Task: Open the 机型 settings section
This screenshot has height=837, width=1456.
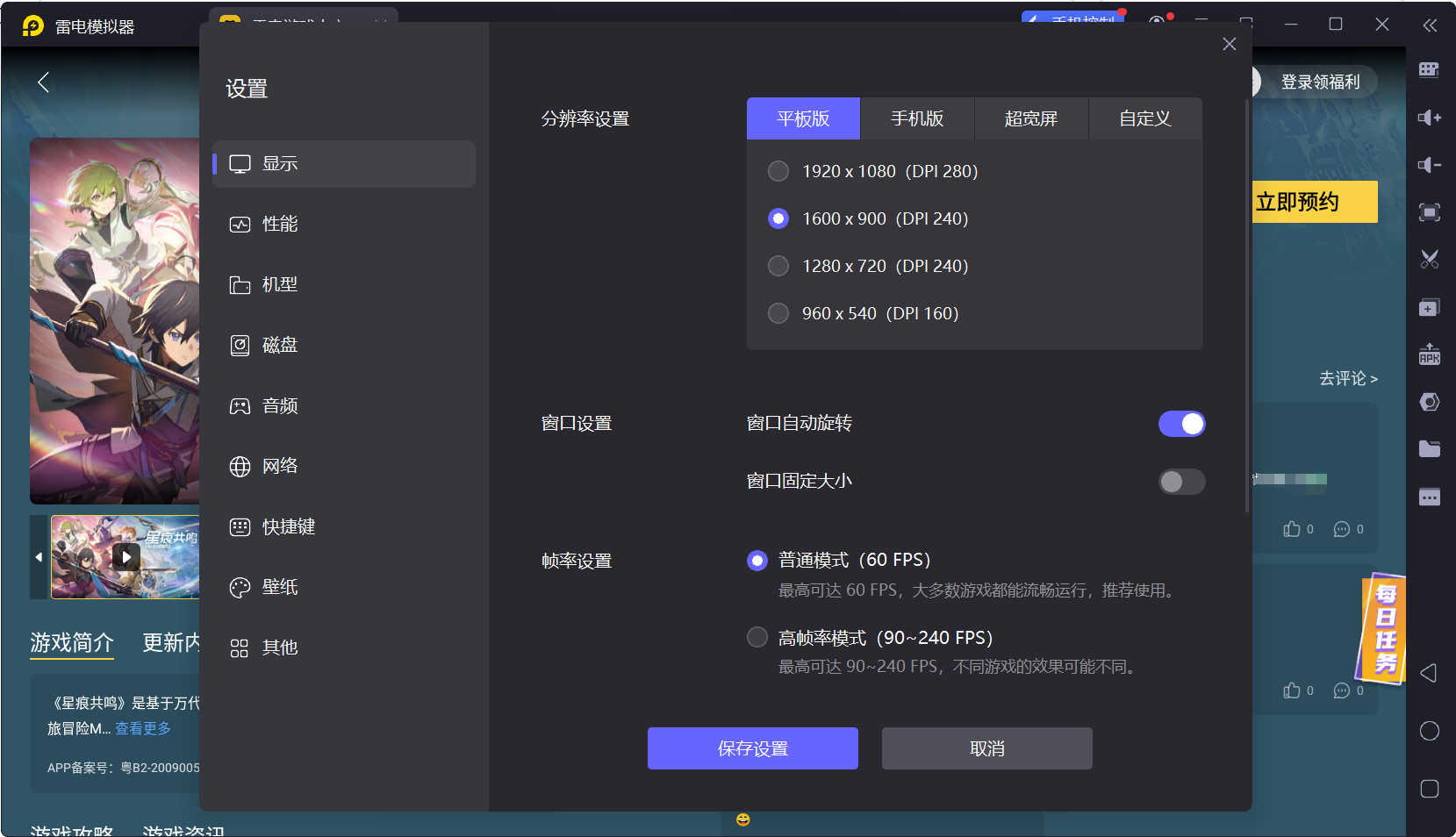Action: coord(344,285)
